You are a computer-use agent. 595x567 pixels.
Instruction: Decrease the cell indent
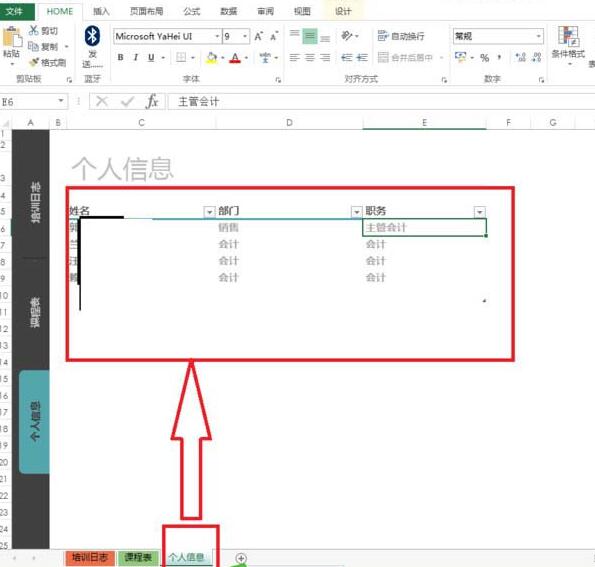click(x=346, y=57)
